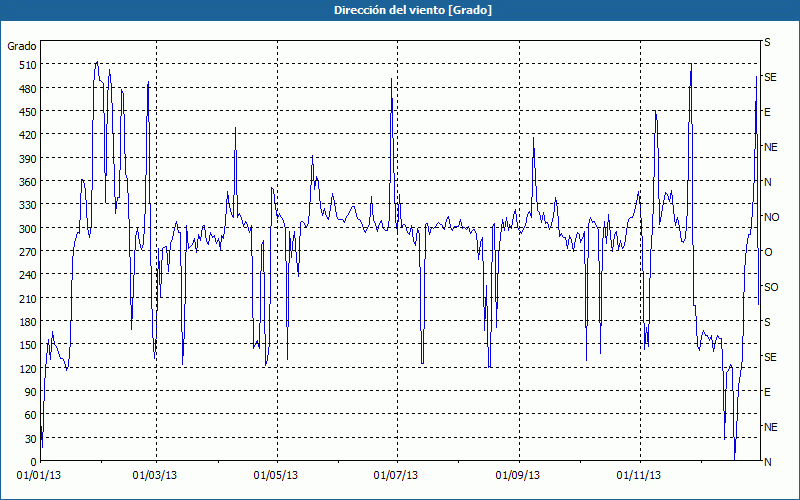This screenshot has height=500, width=800.
Task: Select the 180 y-axis label
Action: (28, 322)
